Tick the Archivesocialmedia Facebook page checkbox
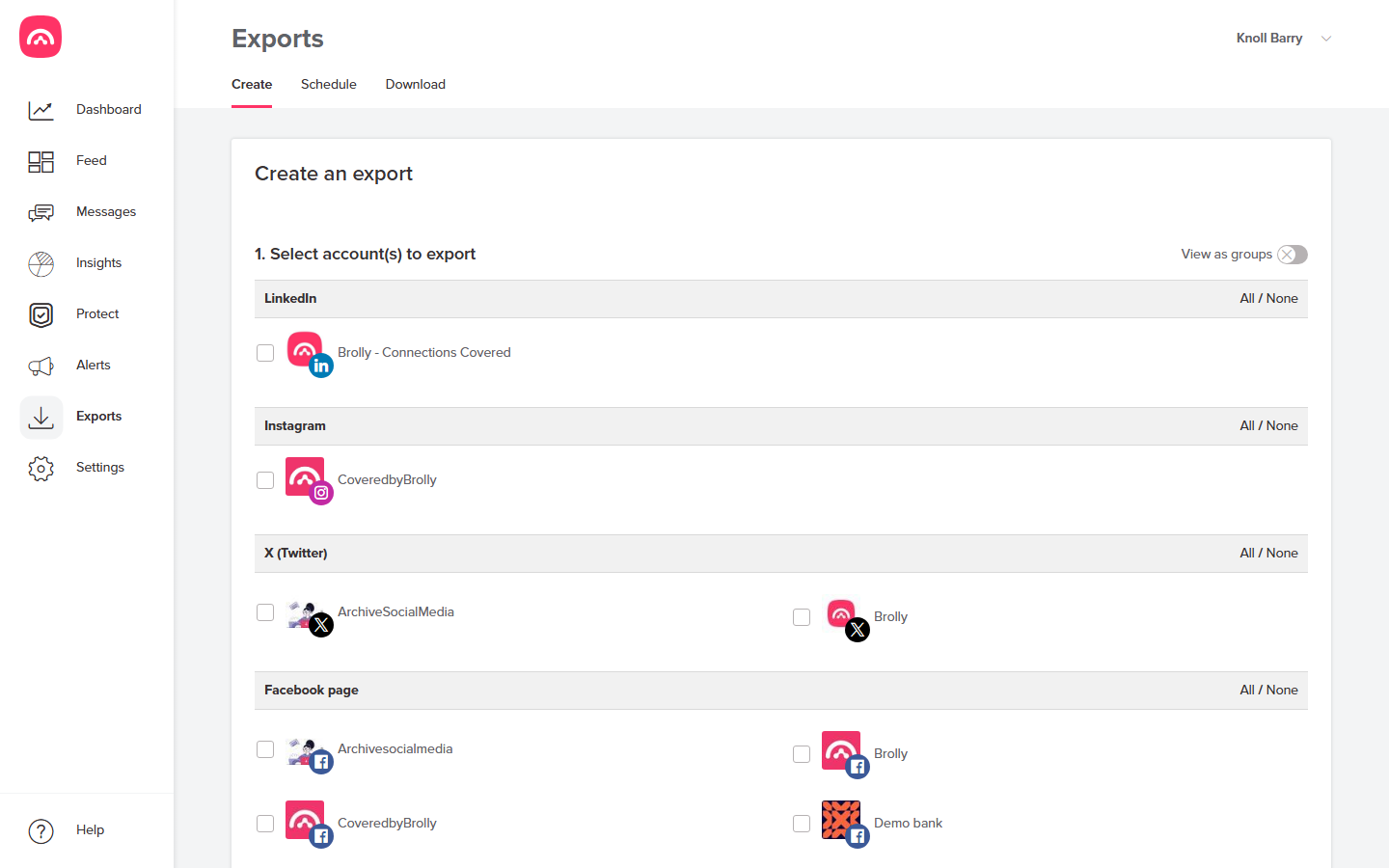 [x=265, y=749]
